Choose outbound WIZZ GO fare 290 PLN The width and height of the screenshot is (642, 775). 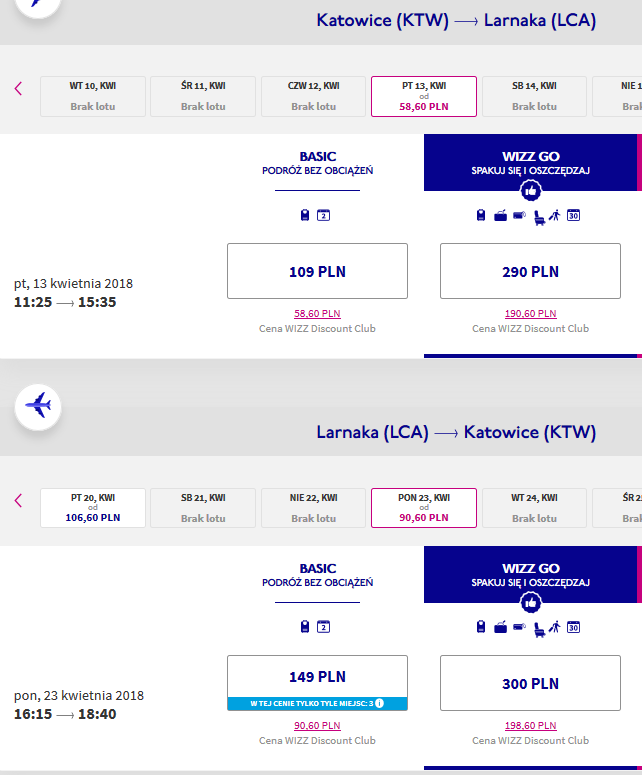[x=530, y=271]
